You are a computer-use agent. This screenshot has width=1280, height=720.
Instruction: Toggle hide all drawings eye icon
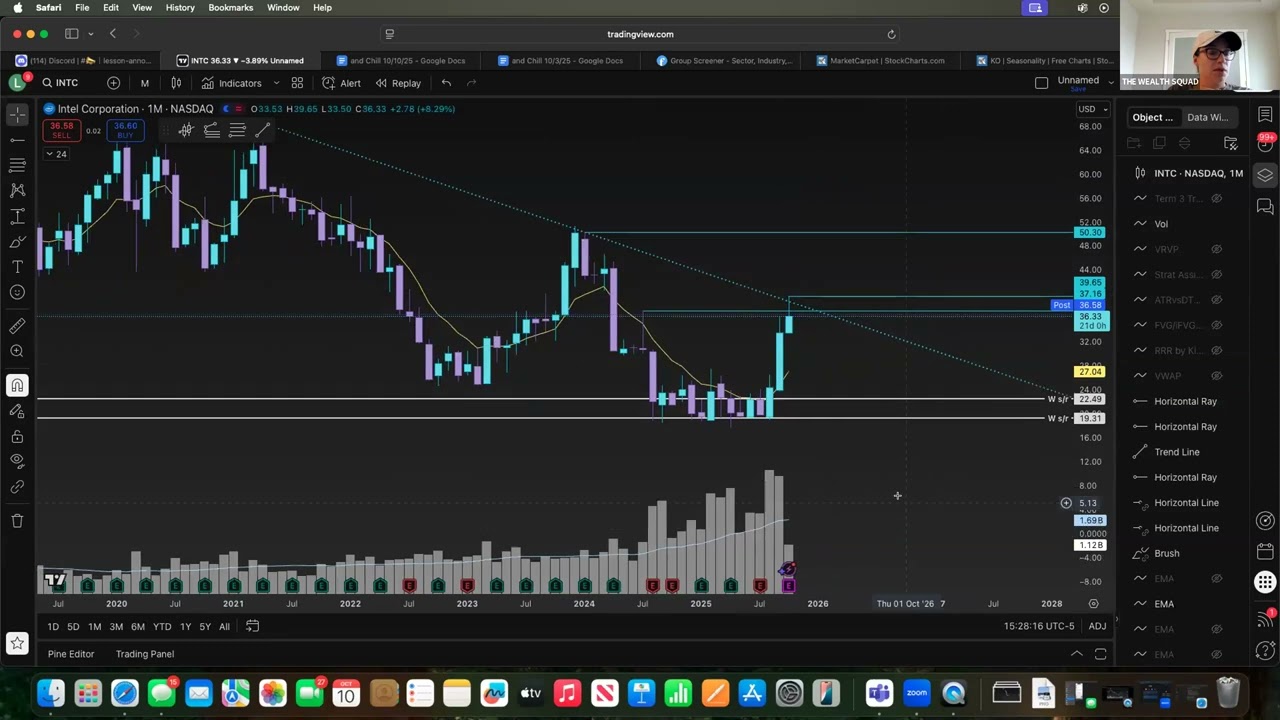[x=17, y=461]
